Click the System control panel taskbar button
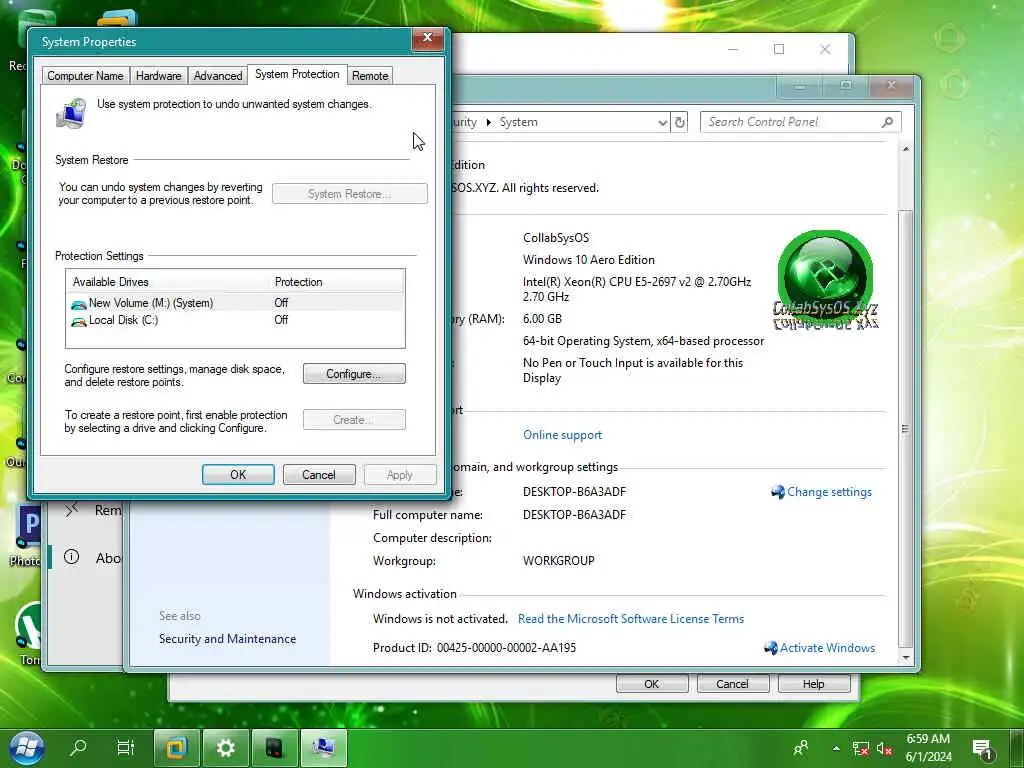Viewport: 1024px width, 768px height. (x=323, y=748)
